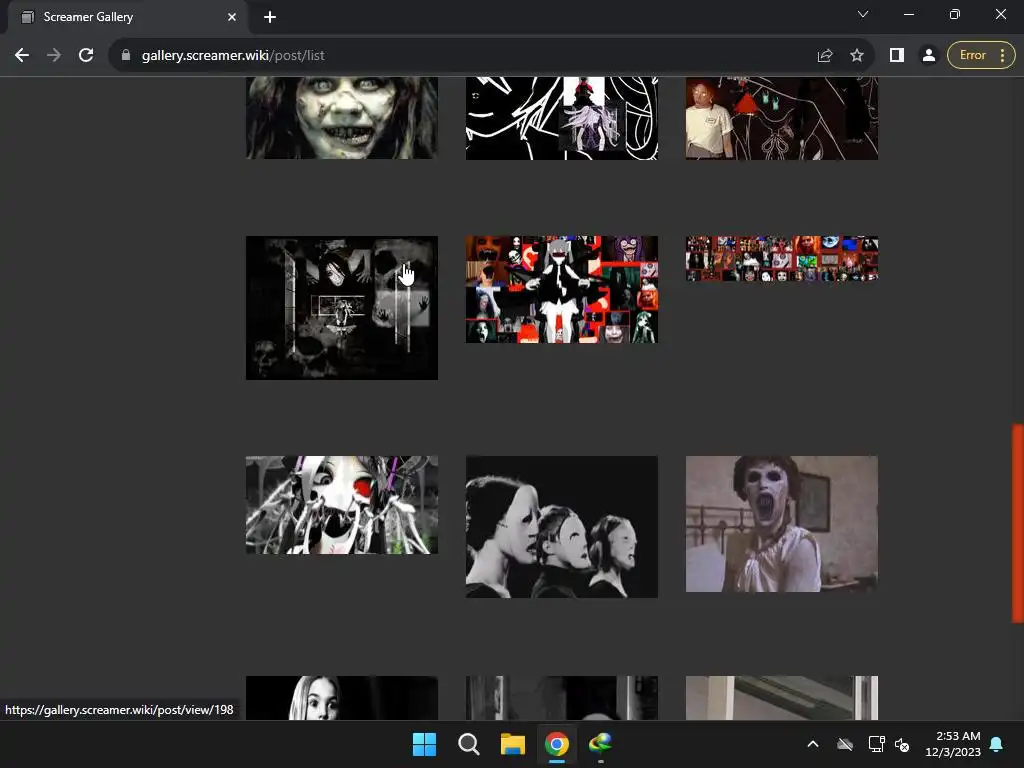The height and width of the screenshot is (768, 1024).
Task: Share this page icon in address bar
Action: [x=825, y=56]
